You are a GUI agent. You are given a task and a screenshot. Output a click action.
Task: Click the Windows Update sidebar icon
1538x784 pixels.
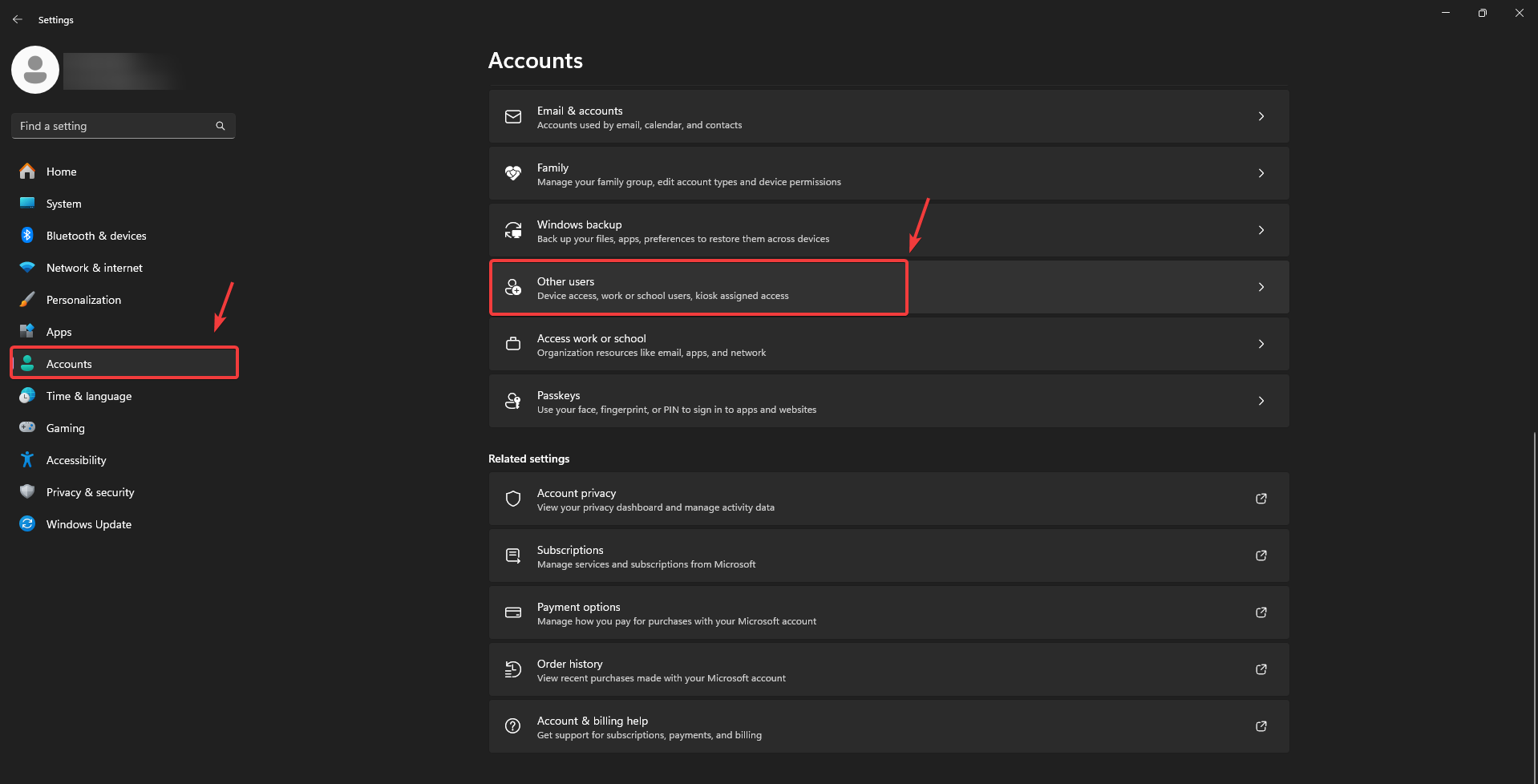(27, 524)
